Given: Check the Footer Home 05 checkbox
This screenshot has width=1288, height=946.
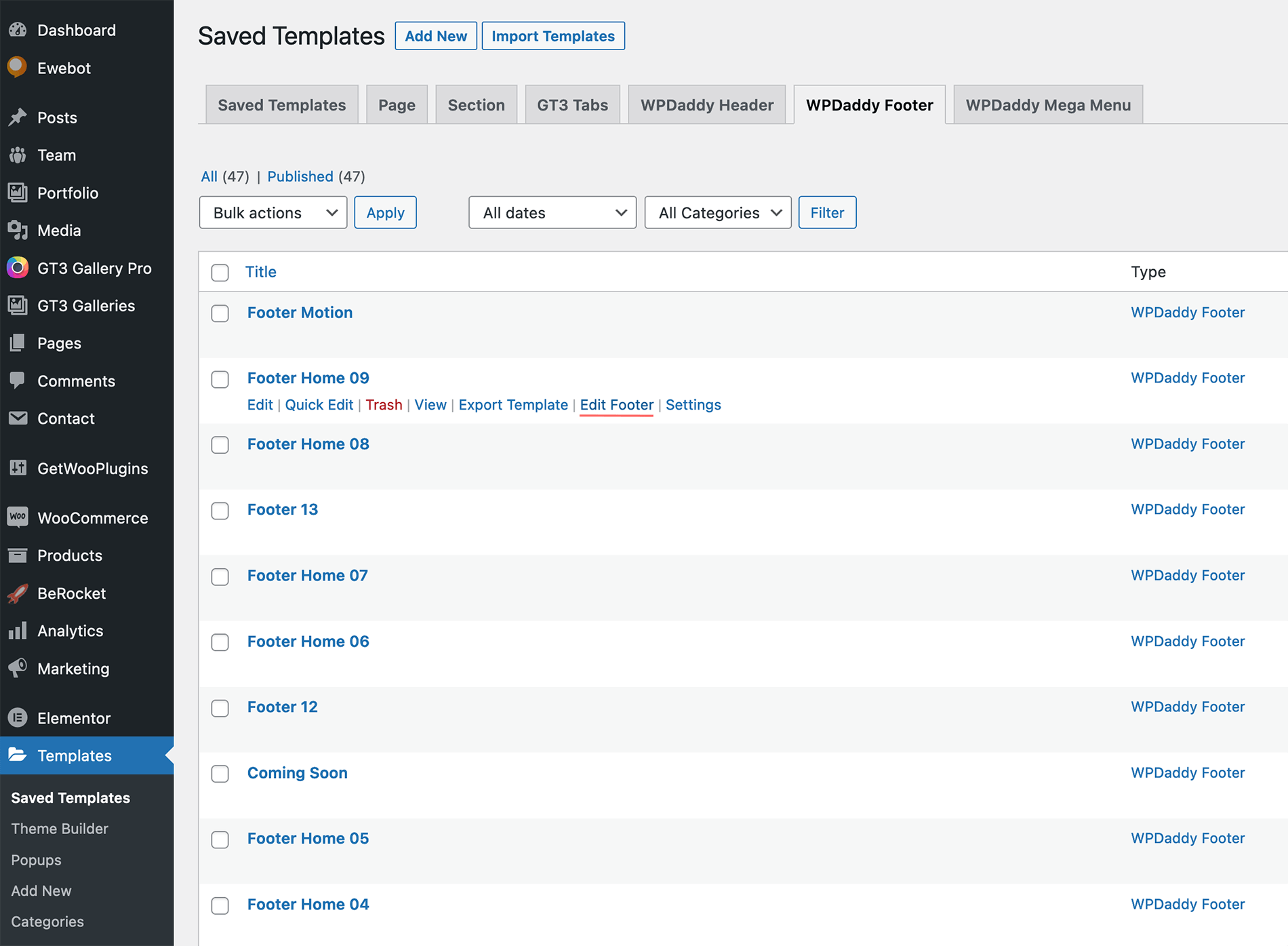Looking at the screenshot, I should pos(220,840).
